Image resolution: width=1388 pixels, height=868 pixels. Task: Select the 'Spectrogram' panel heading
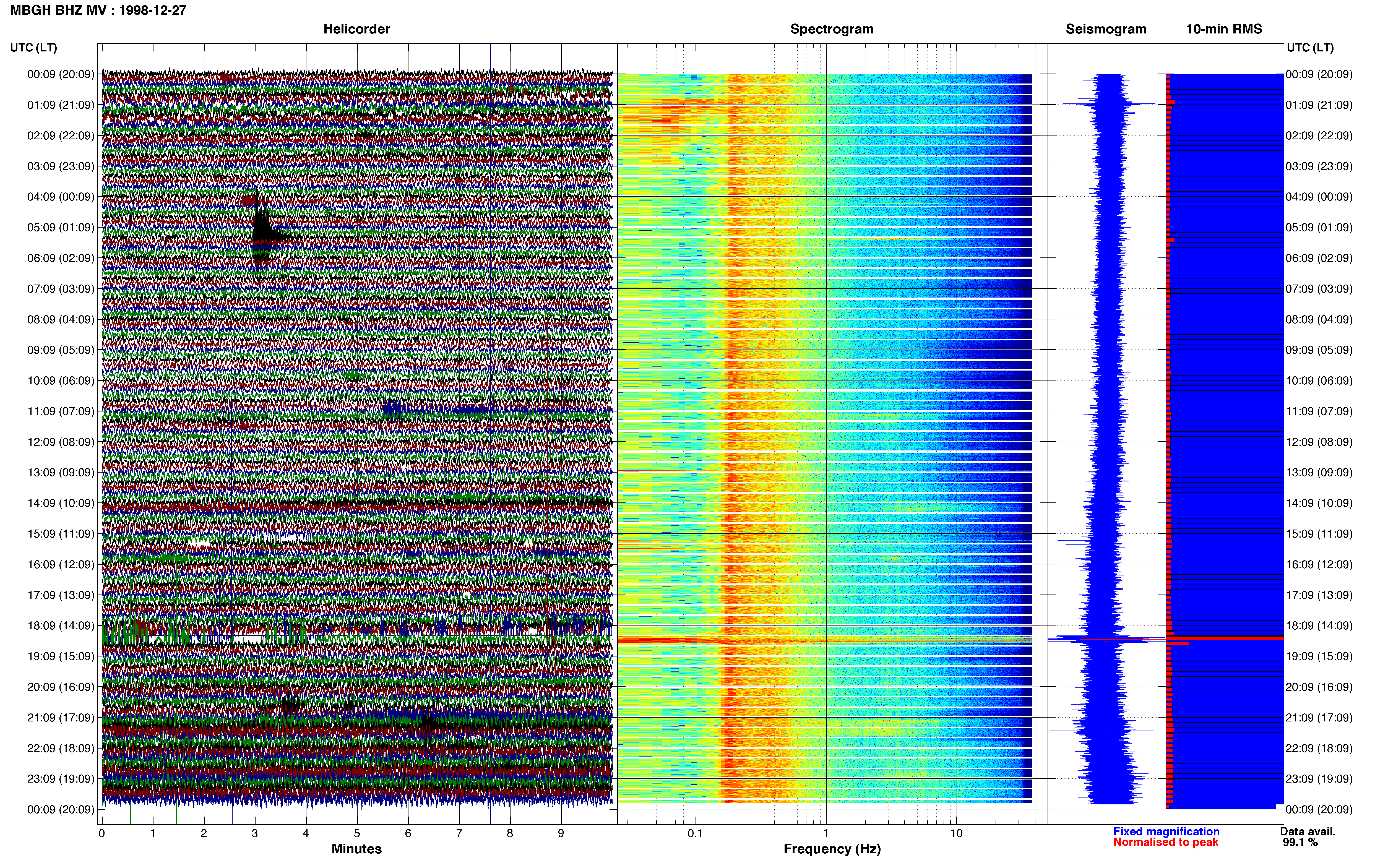832,29
